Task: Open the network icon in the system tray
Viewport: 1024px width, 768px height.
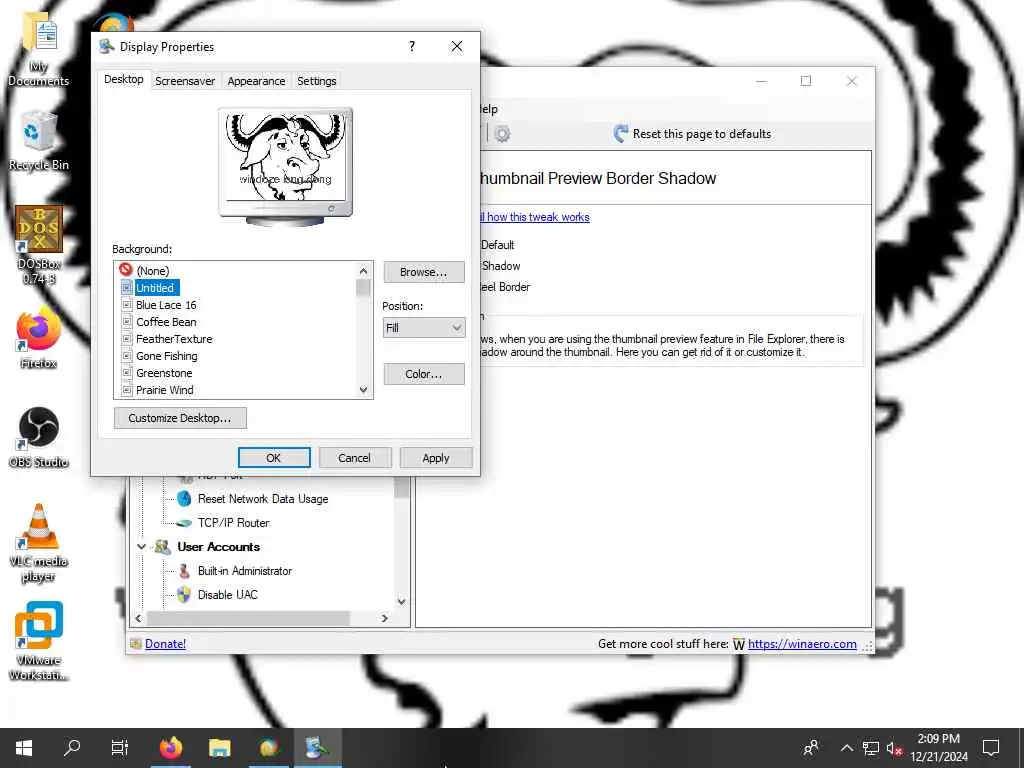Action: (x=871, y=748)
